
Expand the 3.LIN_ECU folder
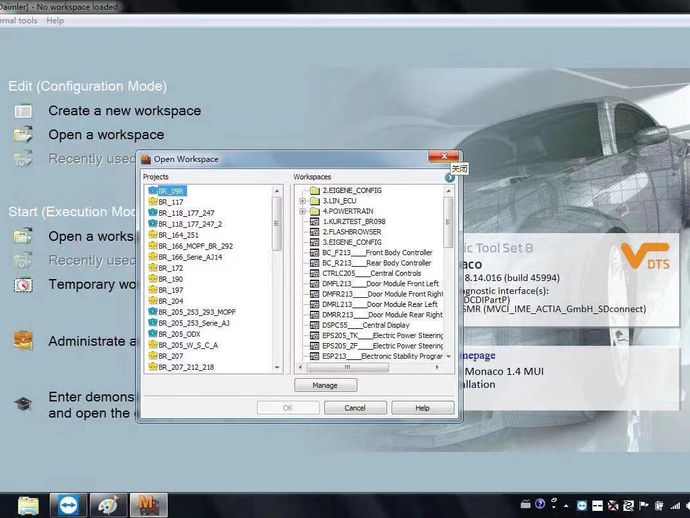point(302,201)
